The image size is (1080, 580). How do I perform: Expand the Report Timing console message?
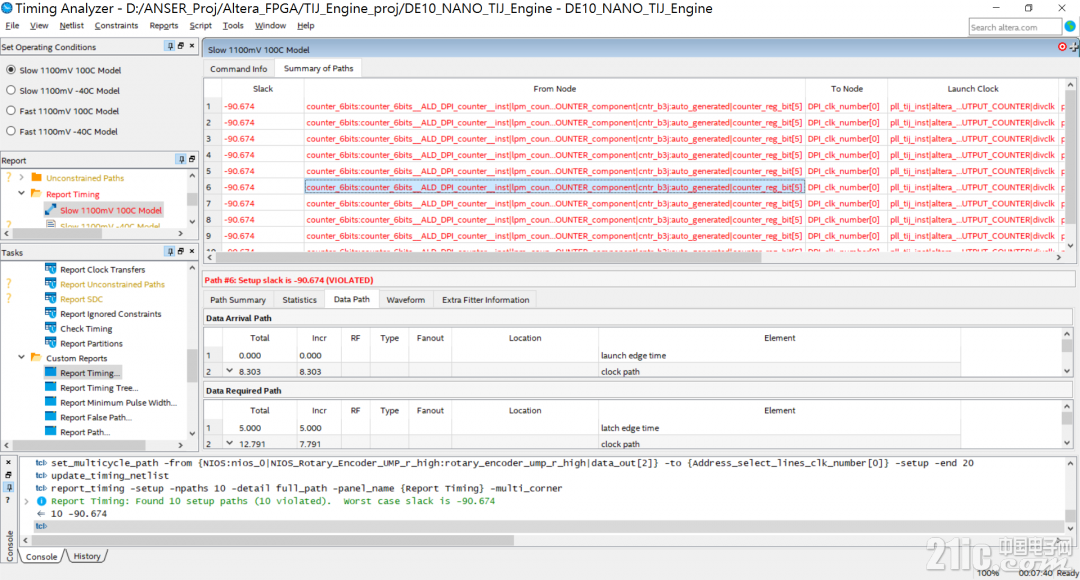tap(27, 501)
